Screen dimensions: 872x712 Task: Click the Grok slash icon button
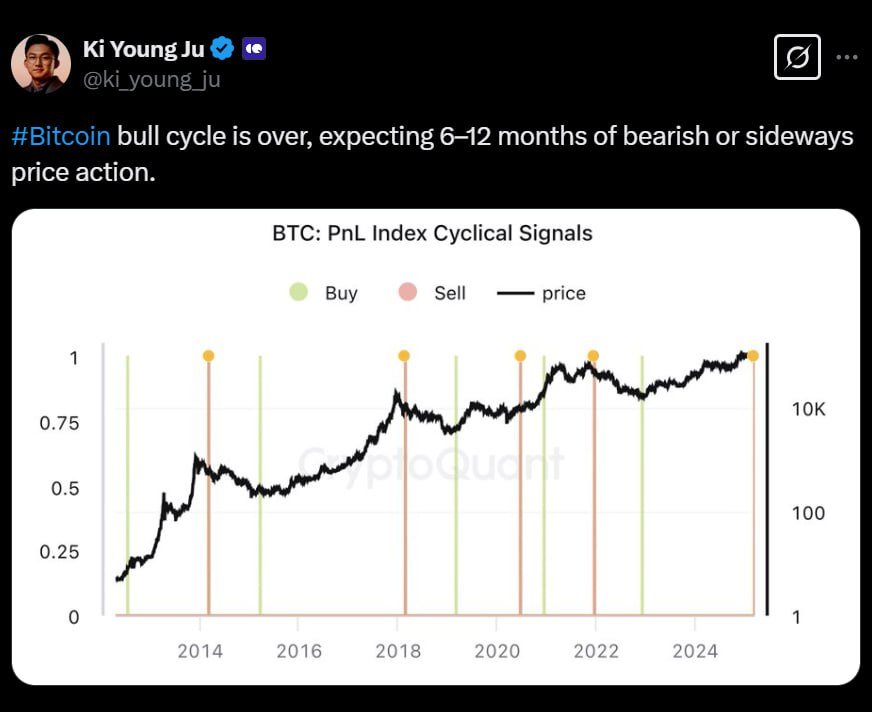pos(797,58)
